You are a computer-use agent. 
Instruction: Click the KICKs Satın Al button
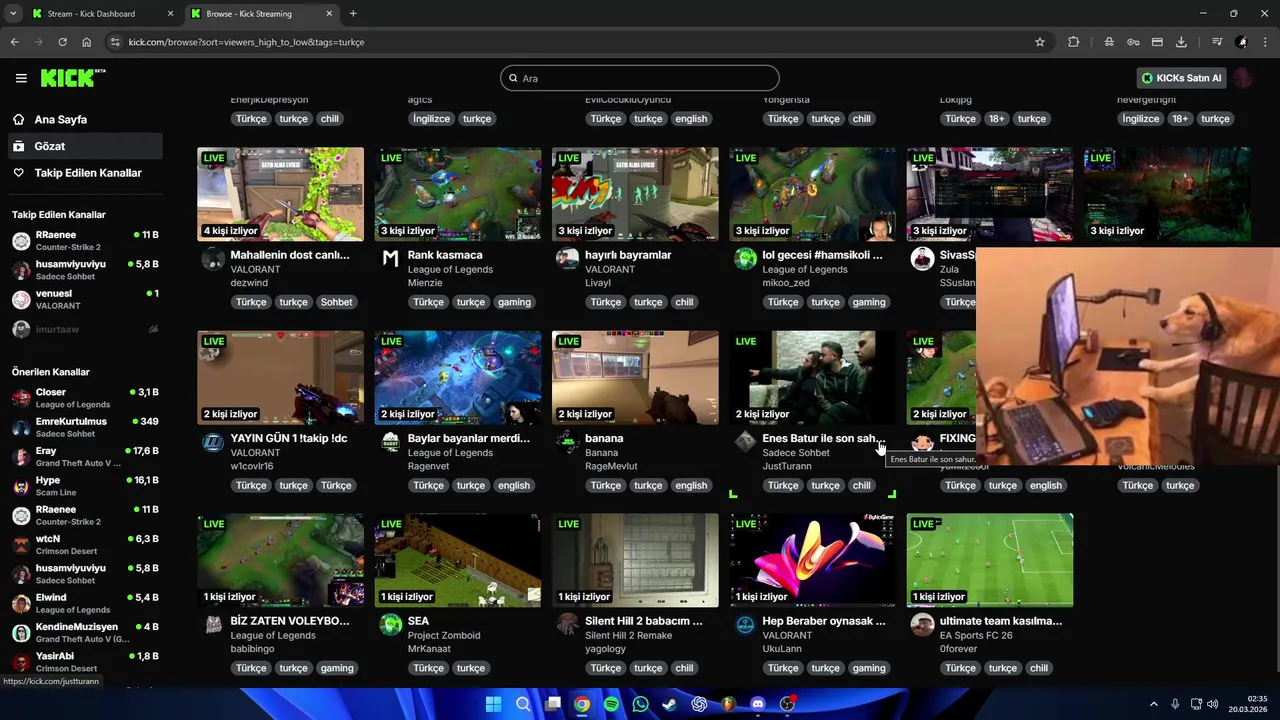[x=1182, y=78]
